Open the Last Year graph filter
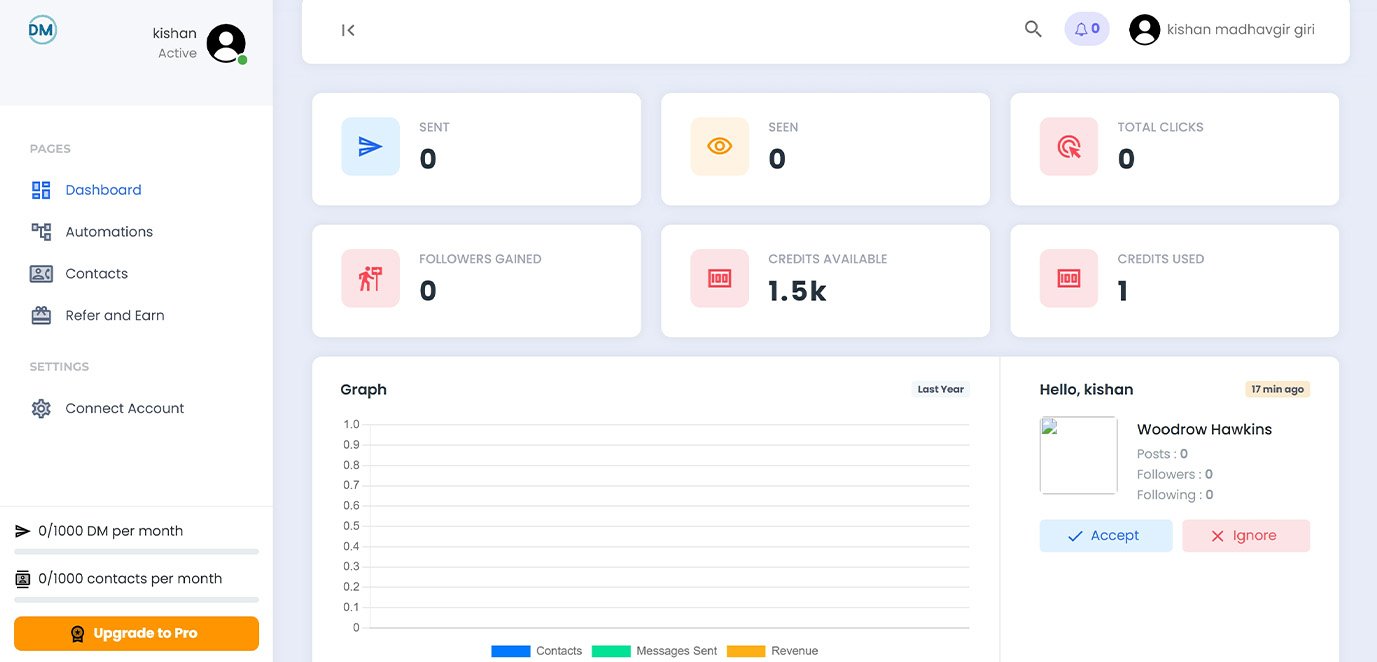 click(940, 389)
